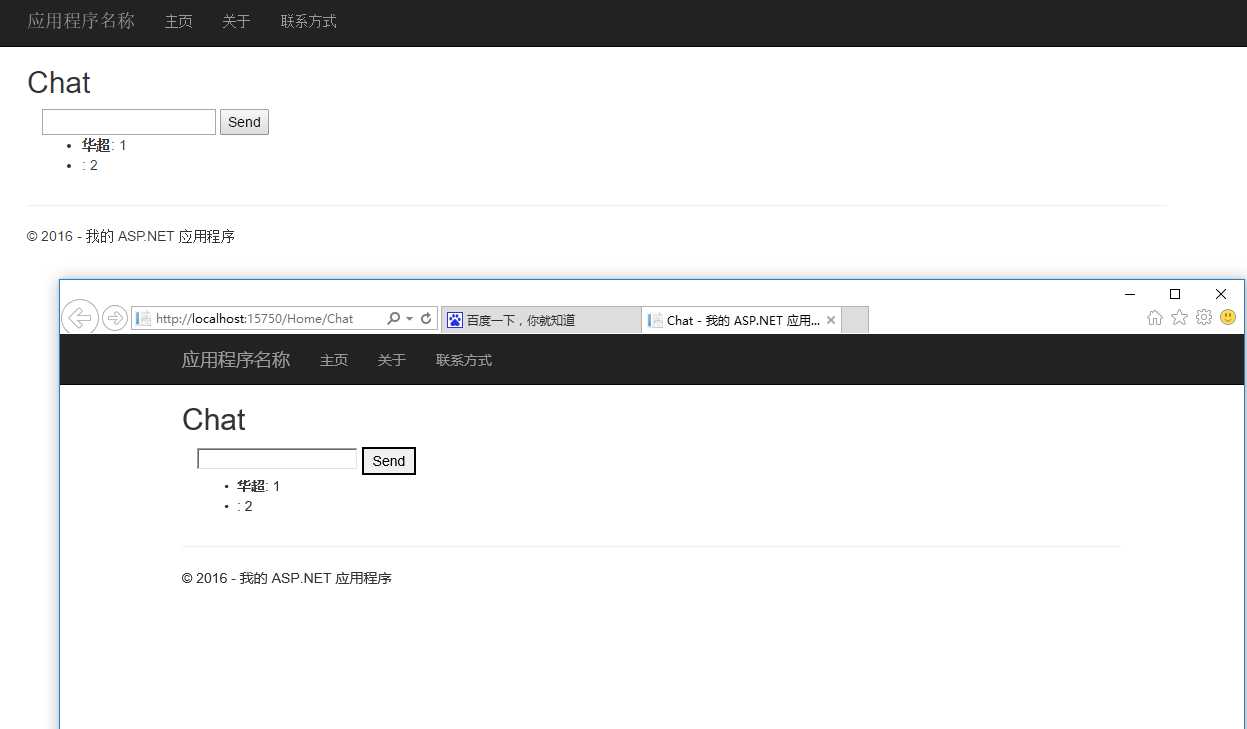Screen dimensions: 1247x729
Task: Switch to the 百度一下,你就知道 tab
Action: point(541,320)
